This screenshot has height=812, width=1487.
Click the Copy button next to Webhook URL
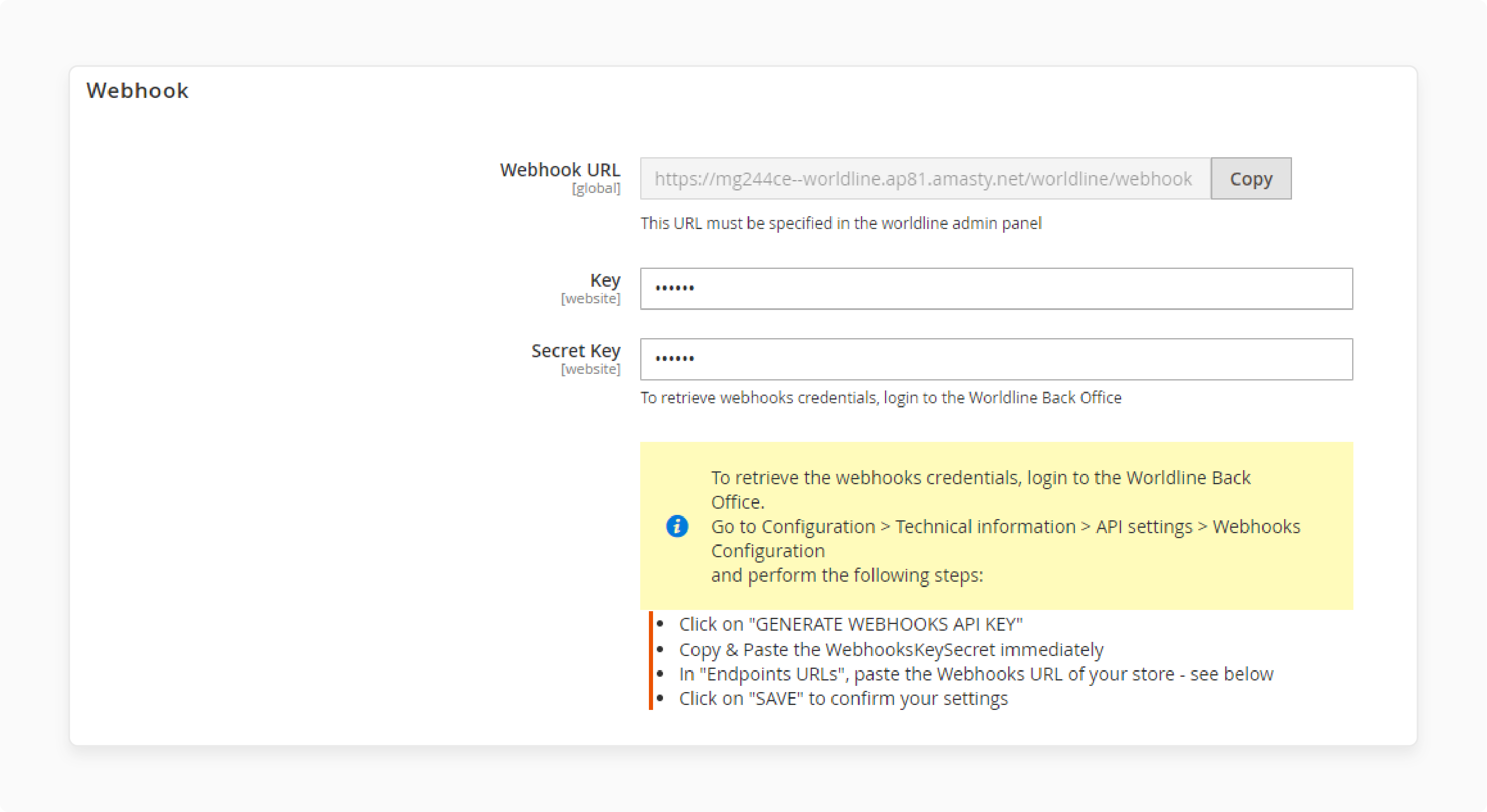pos(1251,178)
